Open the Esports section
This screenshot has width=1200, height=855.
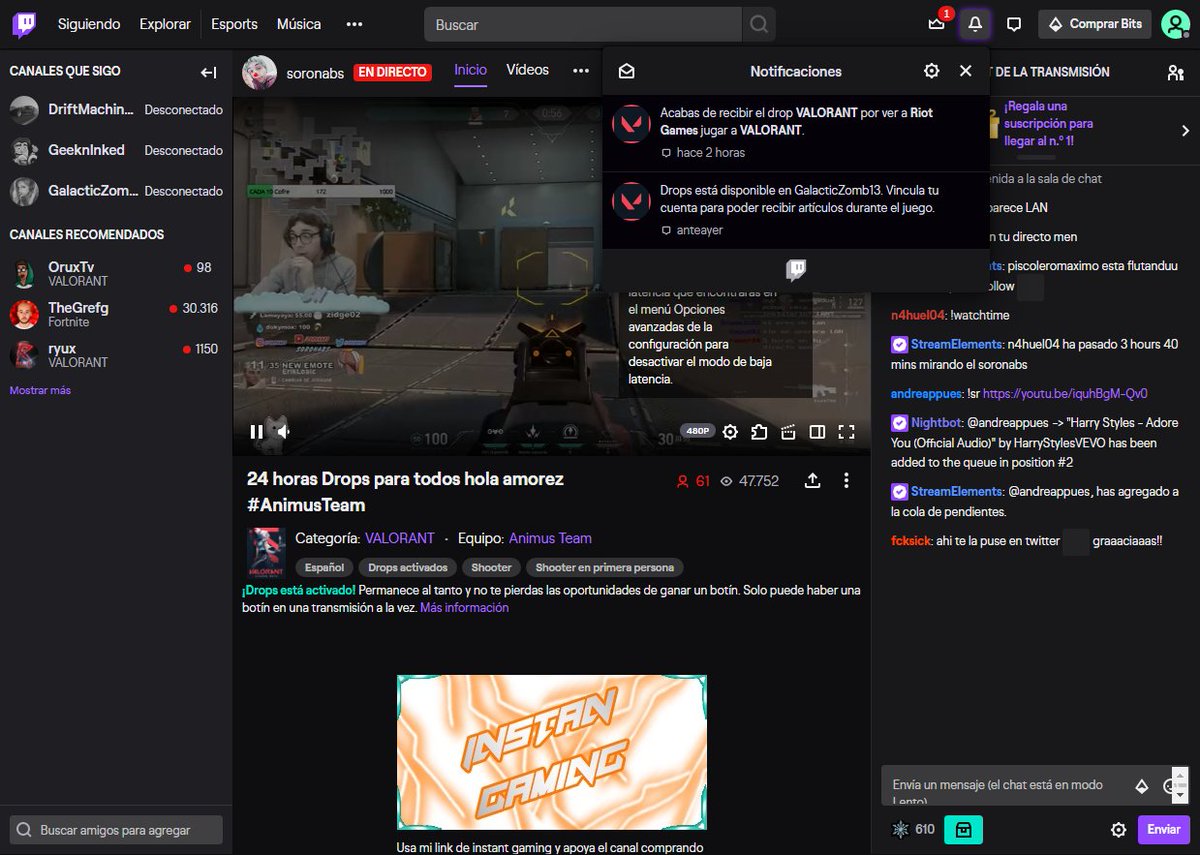(234, 24)
